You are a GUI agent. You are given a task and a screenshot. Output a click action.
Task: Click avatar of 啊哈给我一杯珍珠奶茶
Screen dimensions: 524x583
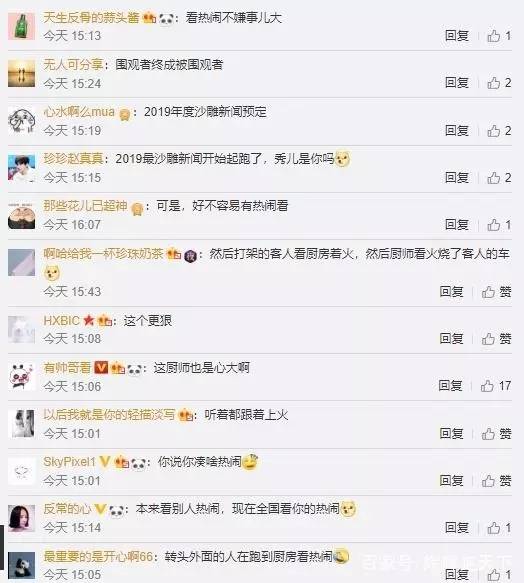pyautogui.click(x=22, y=262)
